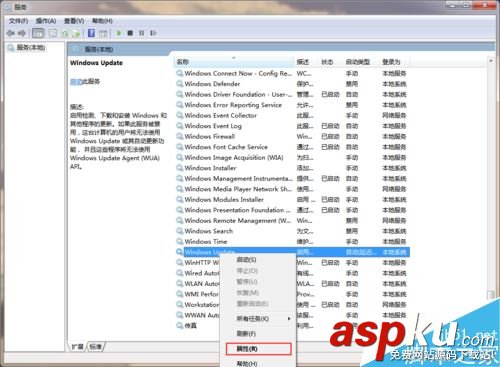Screen dimensions: 500x367
Task: Switch to the 扩展 tab
Action: coord(78,347)
